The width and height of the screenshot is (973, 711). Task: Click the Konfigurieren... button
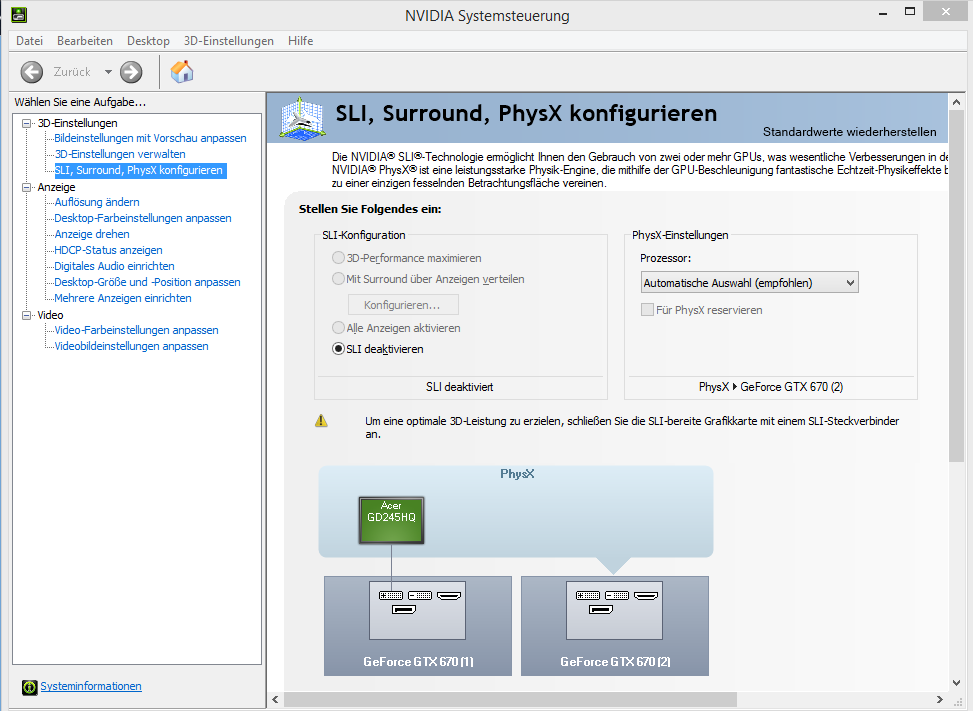pos(403,305)
